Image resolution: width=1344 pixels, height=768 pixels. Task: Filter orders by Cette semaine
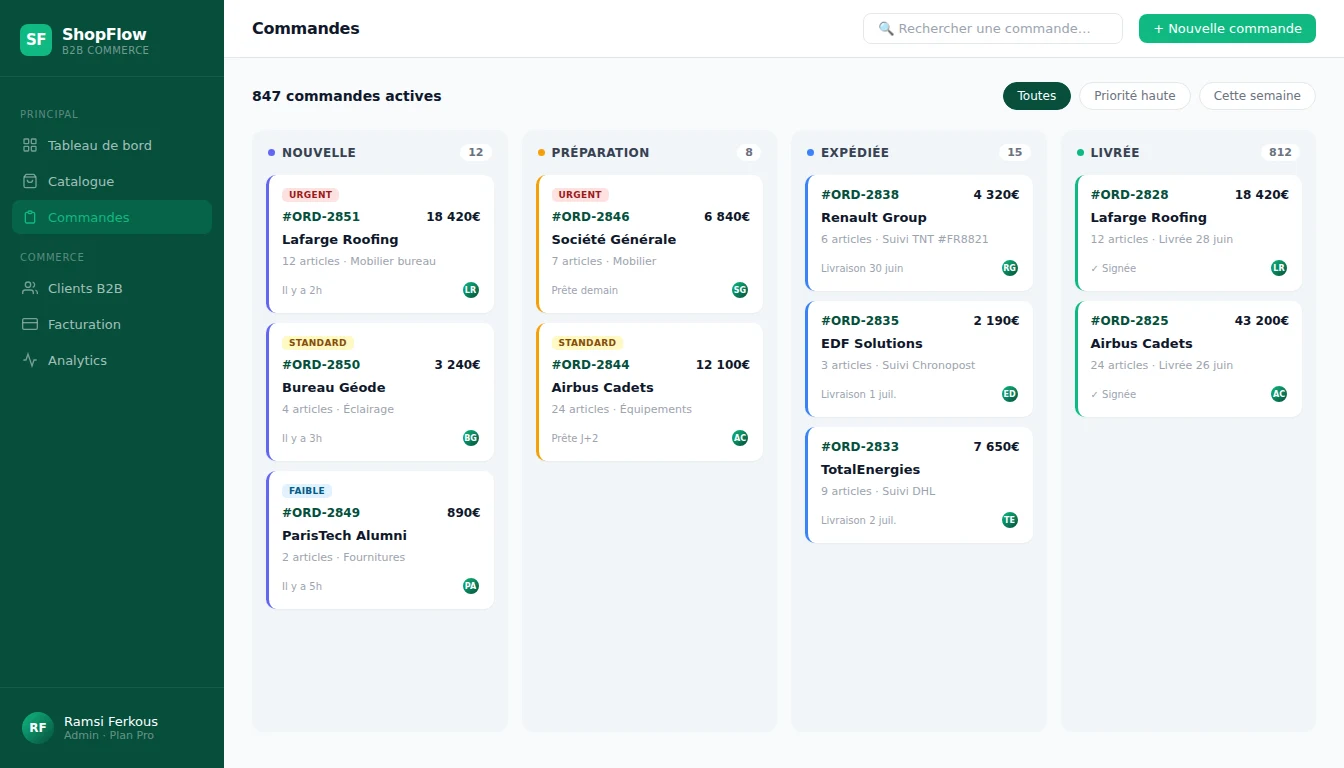[x=1257, y=96]
